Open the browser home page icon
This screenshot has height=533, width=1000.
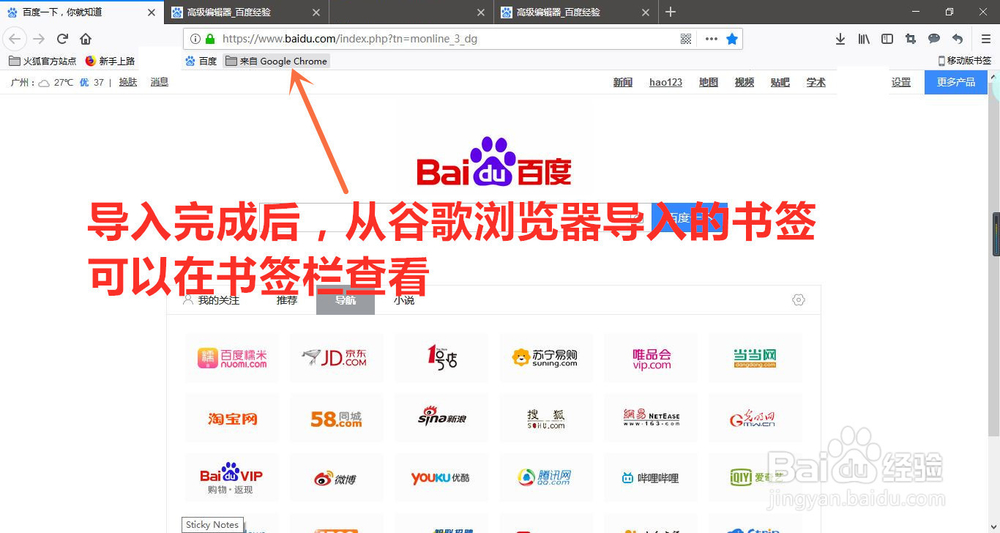[85, 39]
